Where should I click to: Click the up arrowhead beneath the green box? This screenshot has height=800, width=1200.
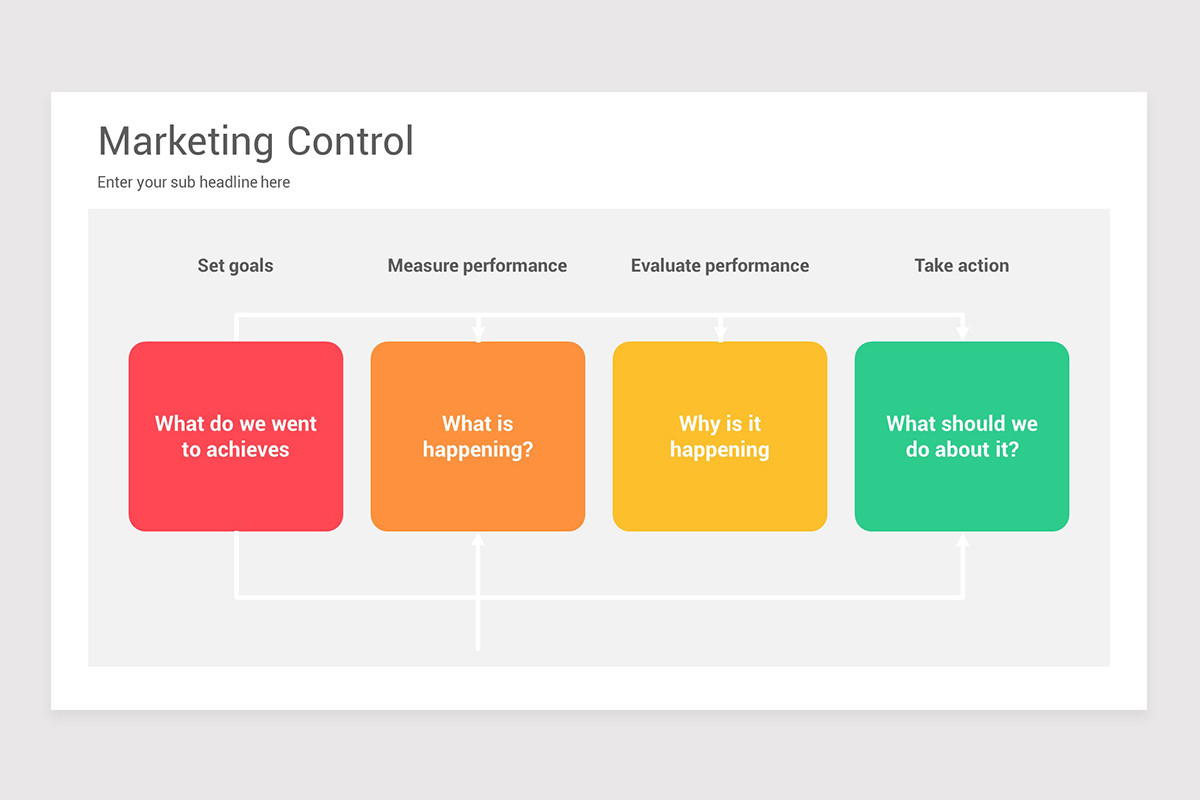(963, 540)
